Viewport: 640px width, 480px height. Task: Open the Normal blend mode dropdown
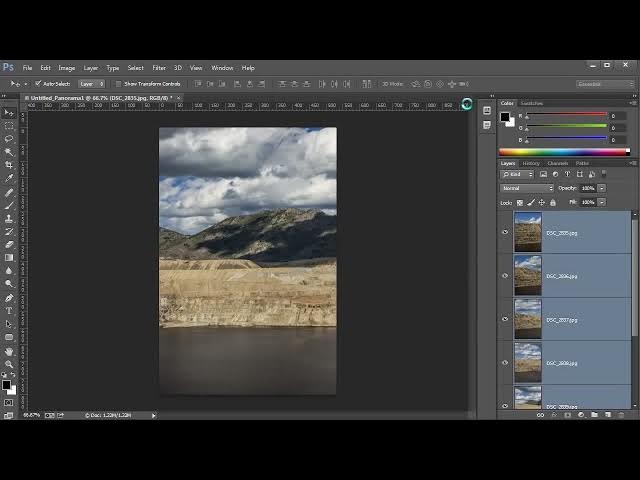point(527,188)
